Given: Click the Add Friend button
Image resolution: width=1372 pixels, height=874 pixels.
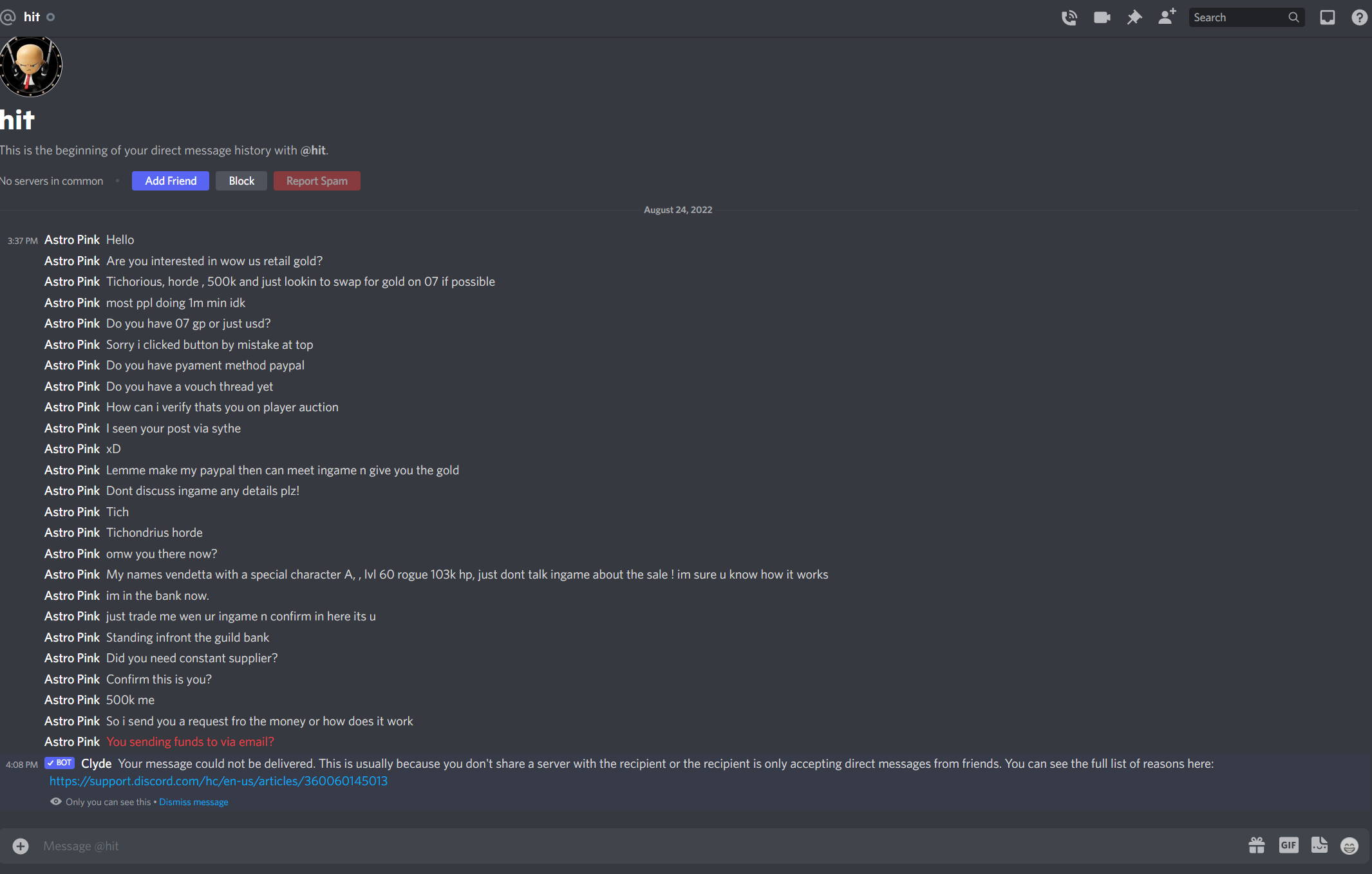Looking at the screenshot, I should (x=171, y=181).
